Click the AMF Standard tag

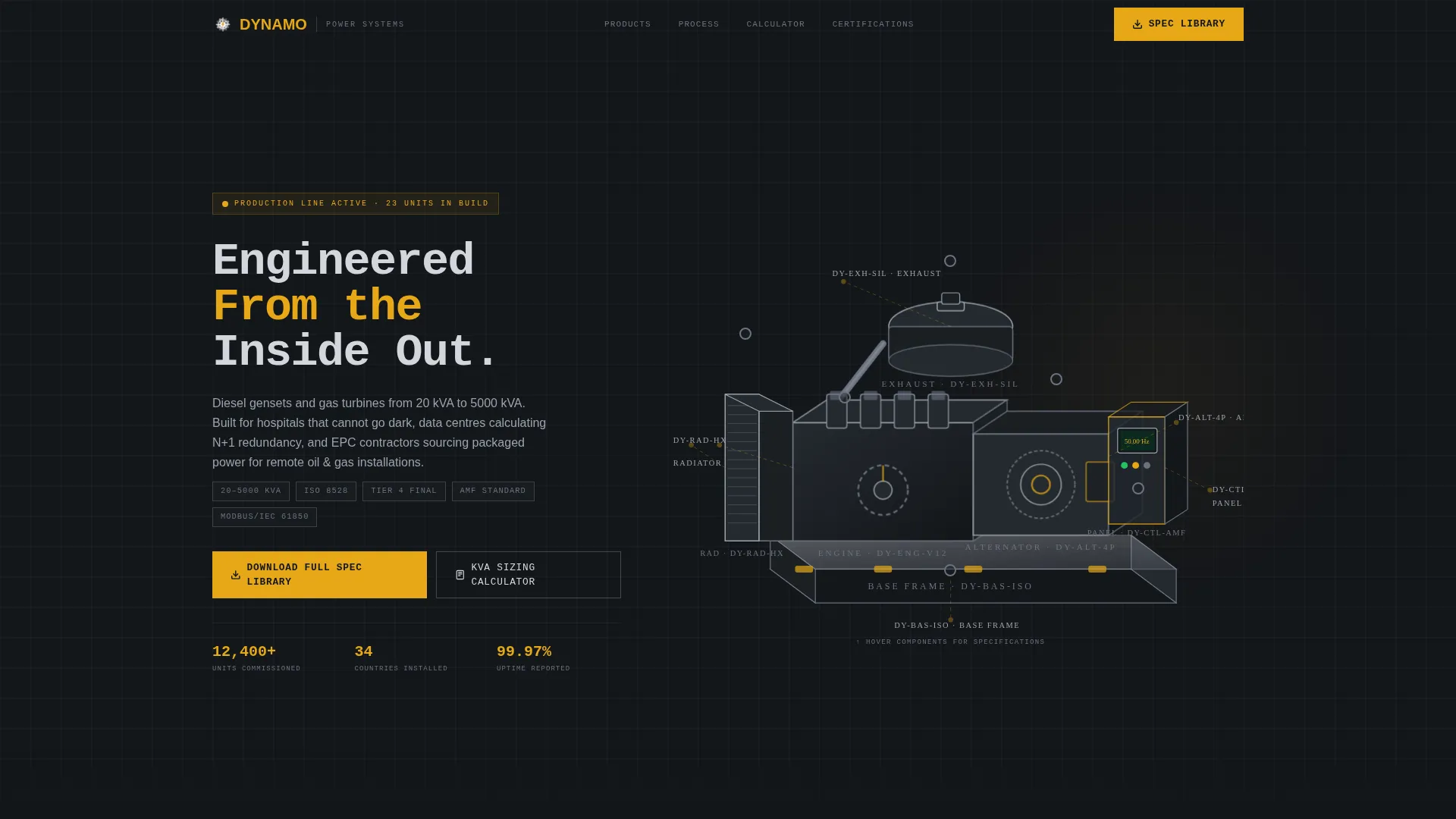[x=493, y=491]
